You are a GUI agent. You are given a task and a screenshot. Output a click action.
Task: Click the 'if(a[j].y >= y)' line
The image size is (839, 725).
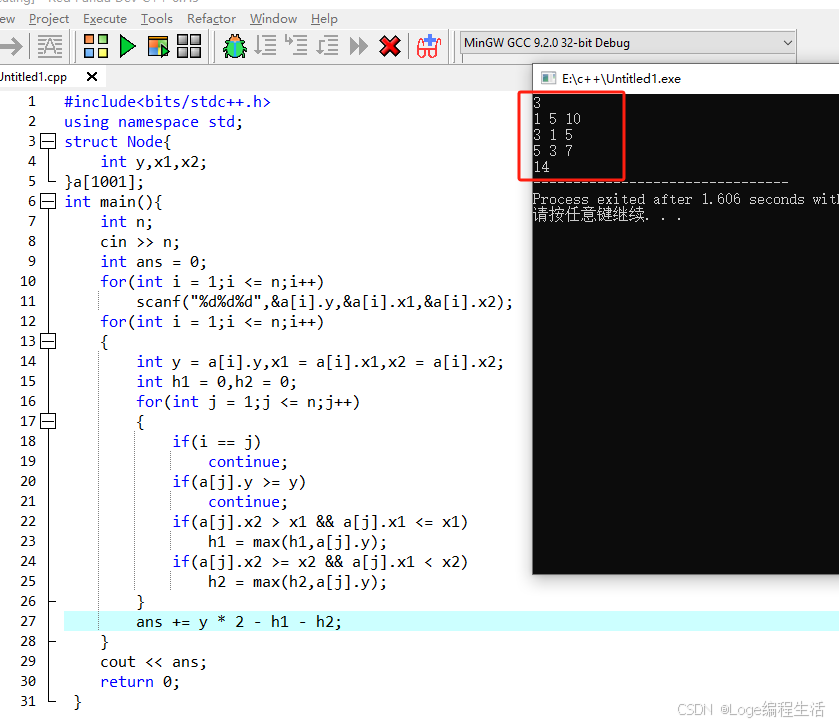click(x=239, y=482)
